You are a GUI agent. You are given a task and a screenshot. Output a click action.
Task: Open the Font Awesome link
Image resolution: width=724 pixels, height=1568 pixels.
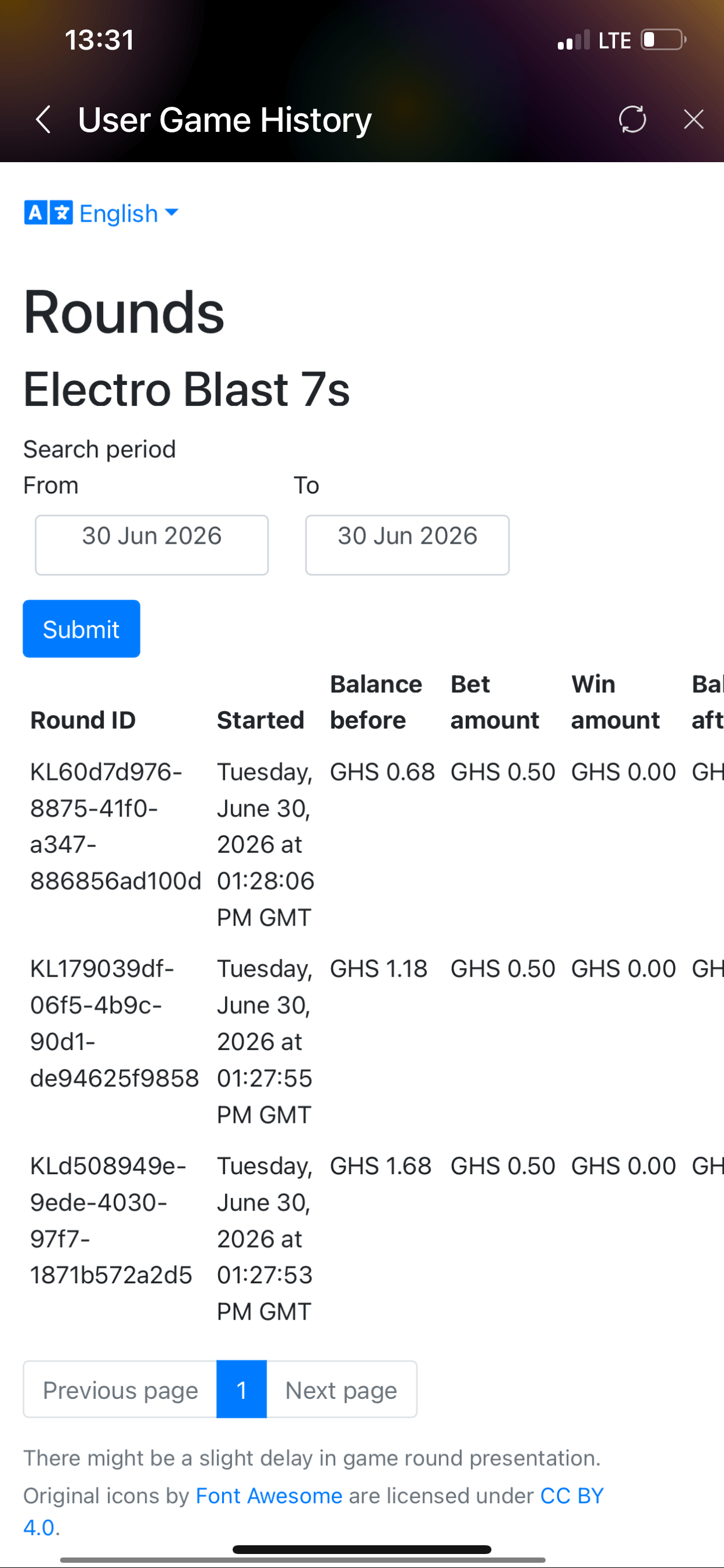(x=269, y=1496)
